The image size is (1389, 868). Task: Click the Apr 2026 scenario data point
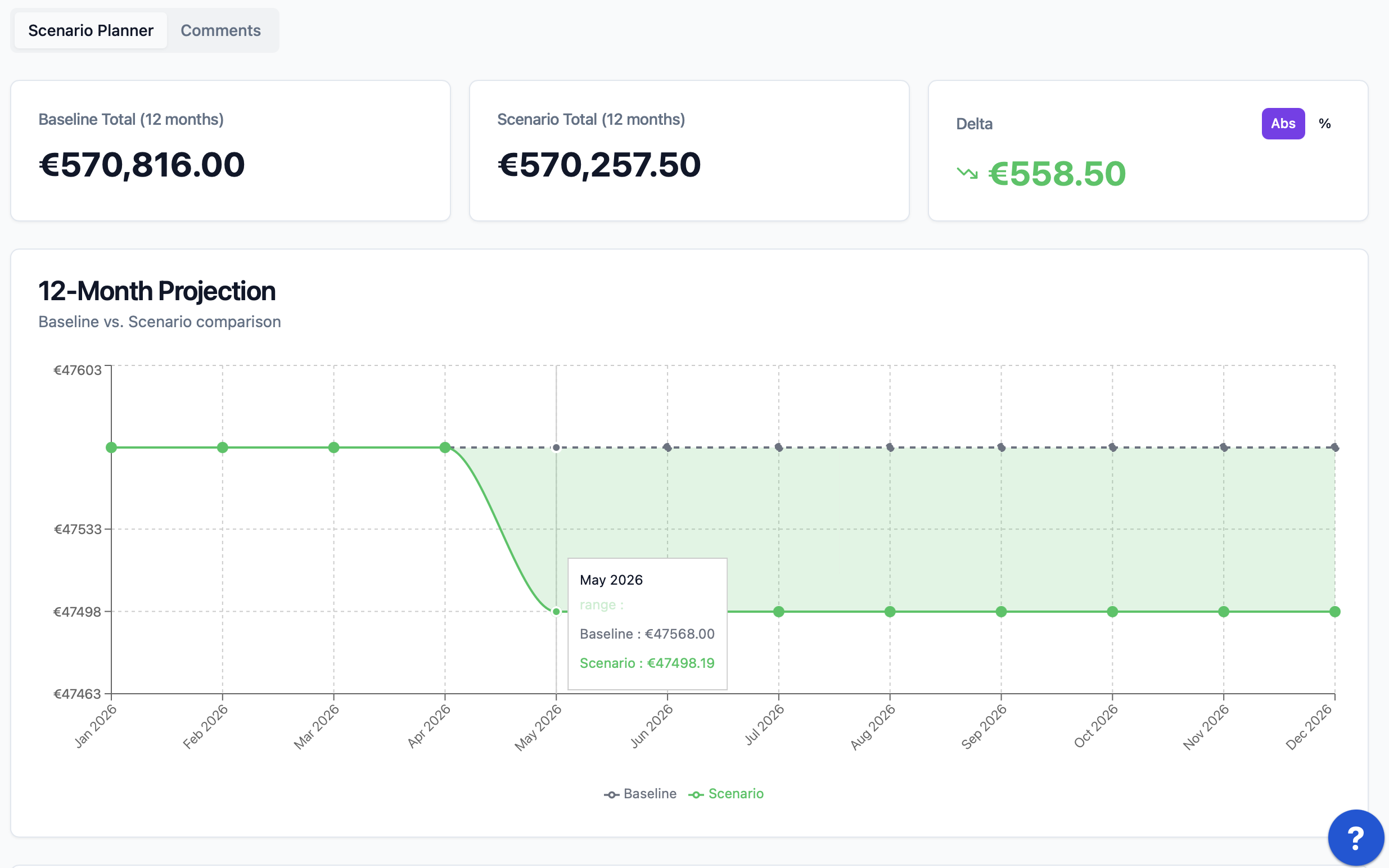pyautogui.click(x=445, y=447)
